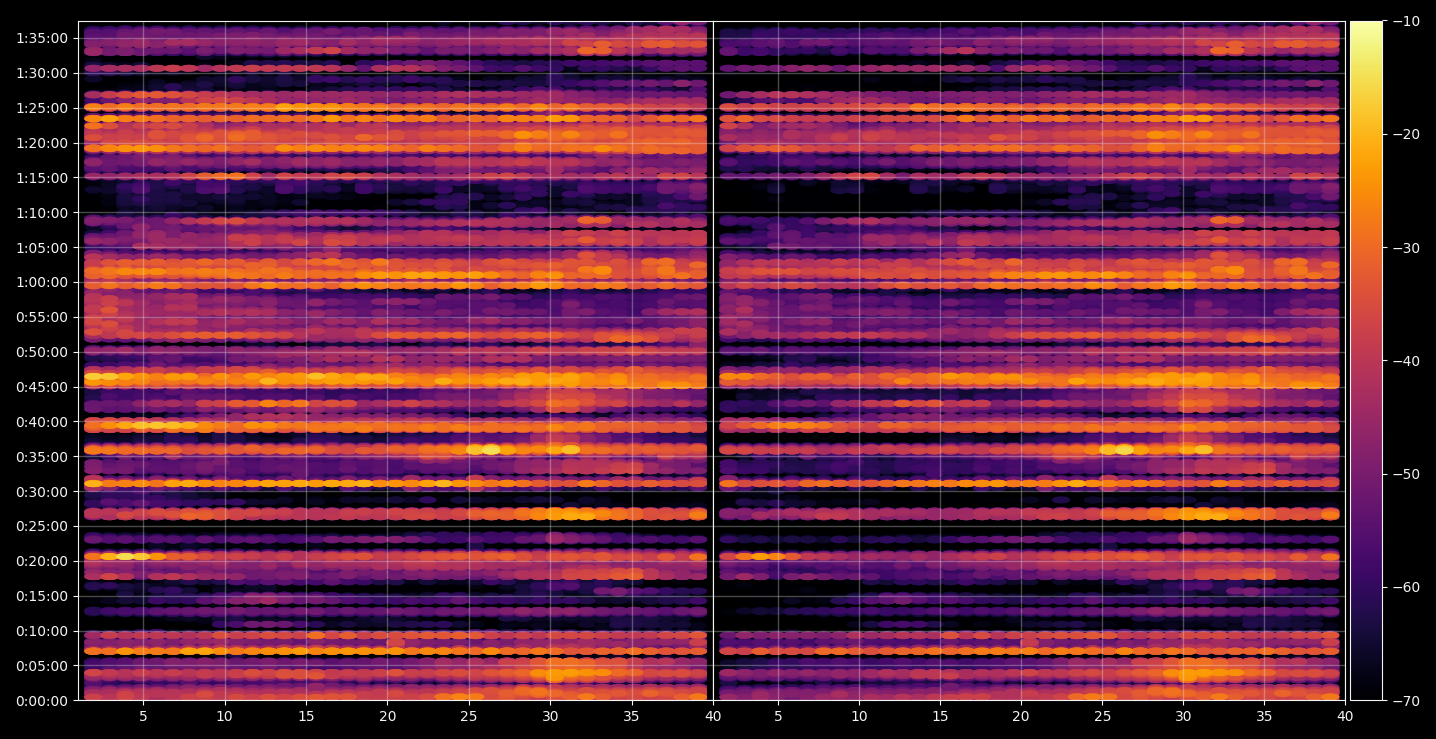Click the inferno colorbar gradient strip
1436x739 pixels.
click(x=1366, y=361)
